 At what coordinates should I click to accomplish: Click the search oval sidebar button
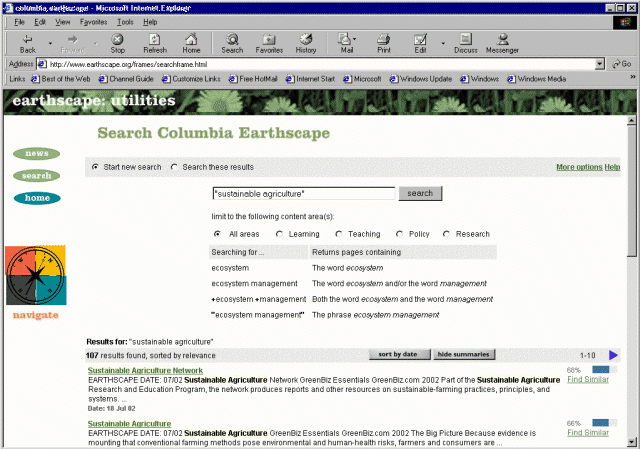(x=37, y=176)
